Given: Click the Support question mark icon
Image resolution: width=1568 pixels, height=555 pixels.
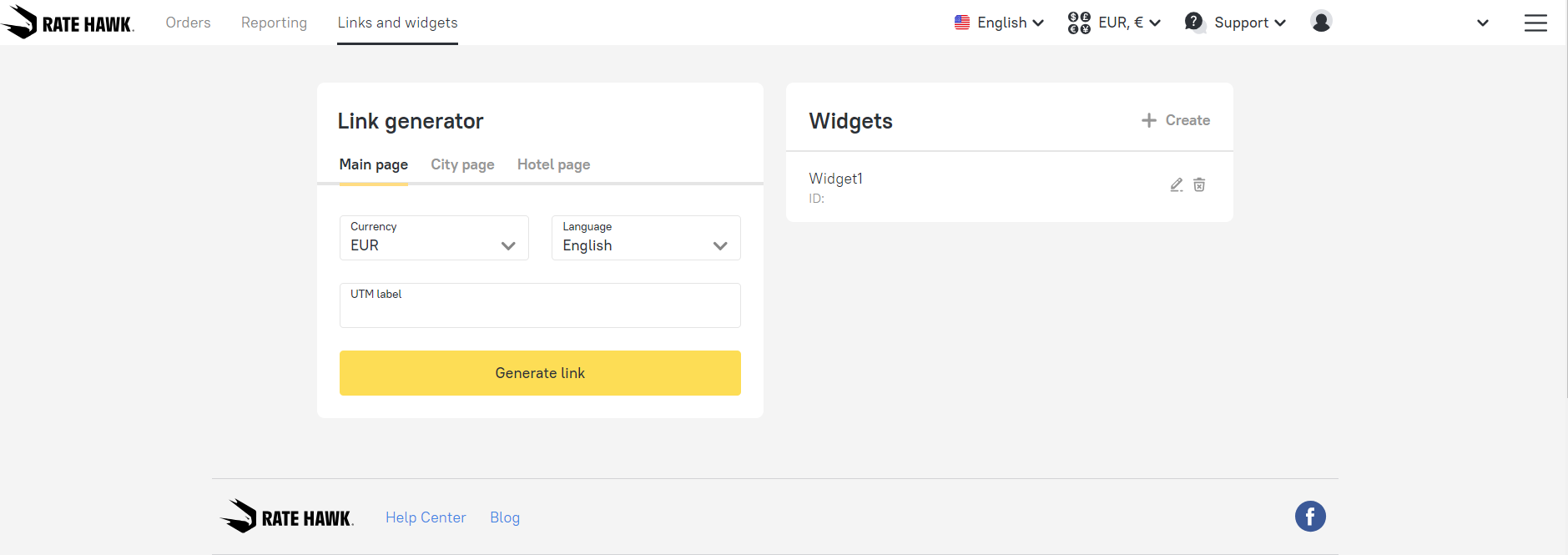Looking at the screenshot, I should 1194,23.
